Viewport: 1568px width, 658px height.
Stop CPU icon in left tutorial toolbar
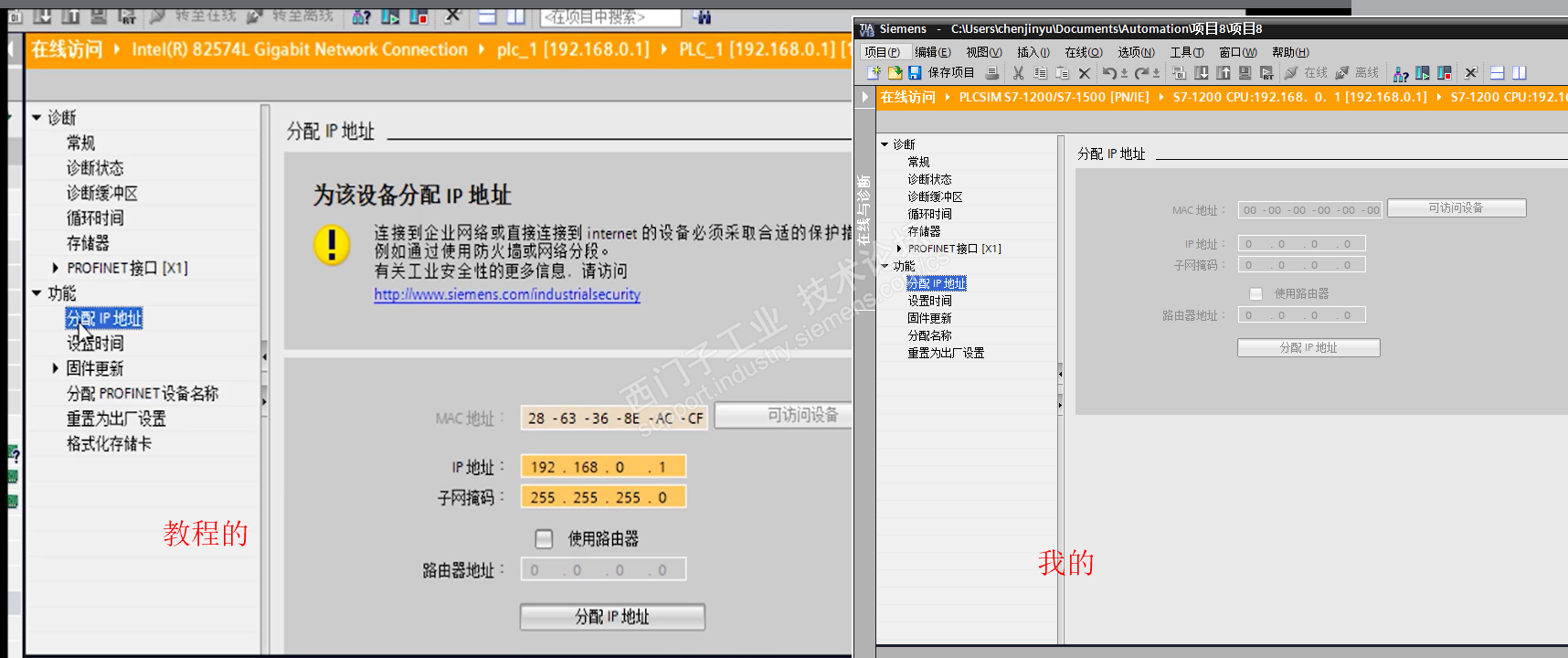[419, 16]
